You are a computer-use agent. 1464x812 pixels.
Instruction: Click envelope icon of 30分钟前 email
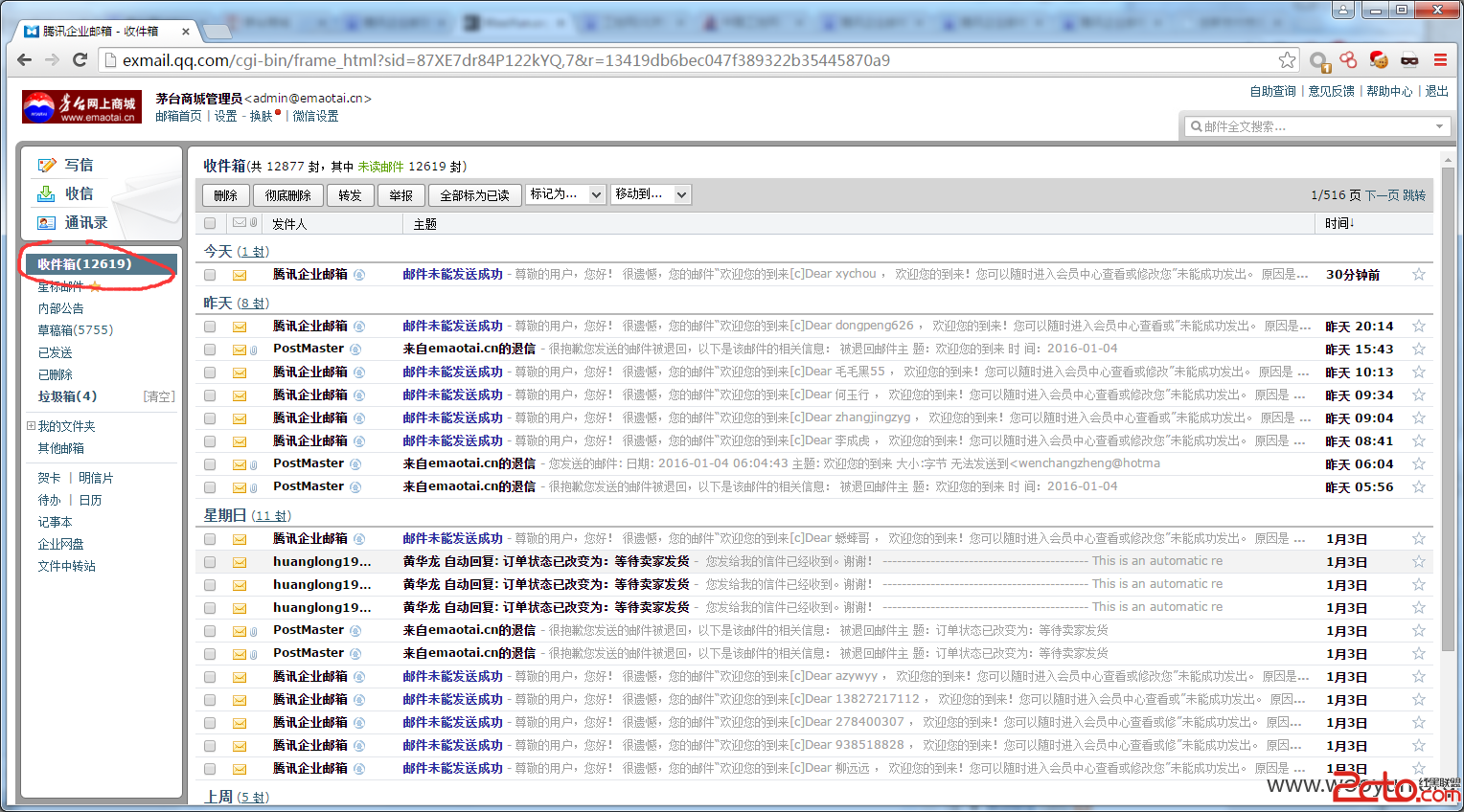click(240, 275)
